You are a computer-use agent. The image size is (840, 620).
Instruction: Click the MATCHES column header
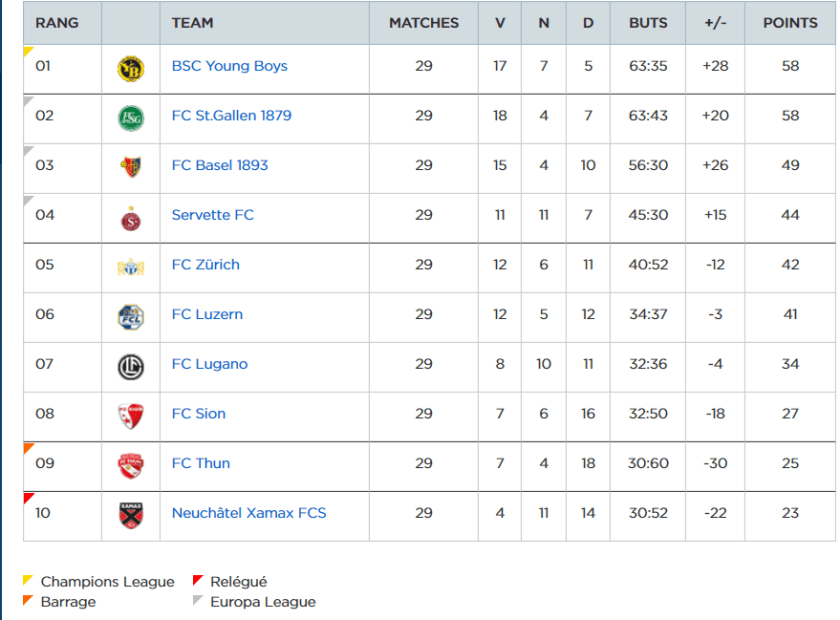424,23
